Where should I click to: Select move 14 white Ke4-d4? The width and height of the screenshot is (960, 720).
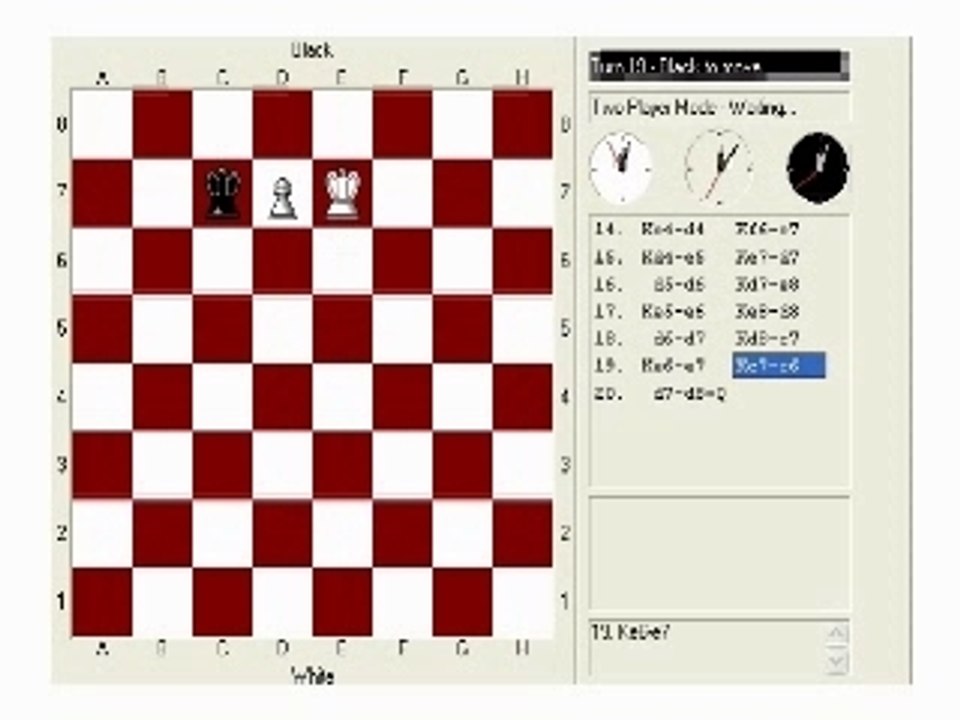pyautogui.click(x=672, y=230)
